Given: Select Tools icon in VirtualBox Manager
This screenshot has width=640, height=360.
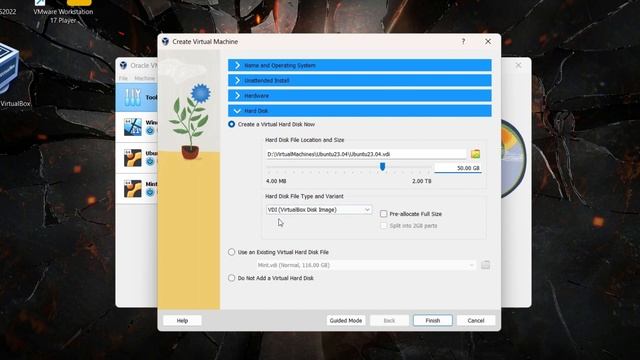Looking at the screenshot, I should coord(133,97).
